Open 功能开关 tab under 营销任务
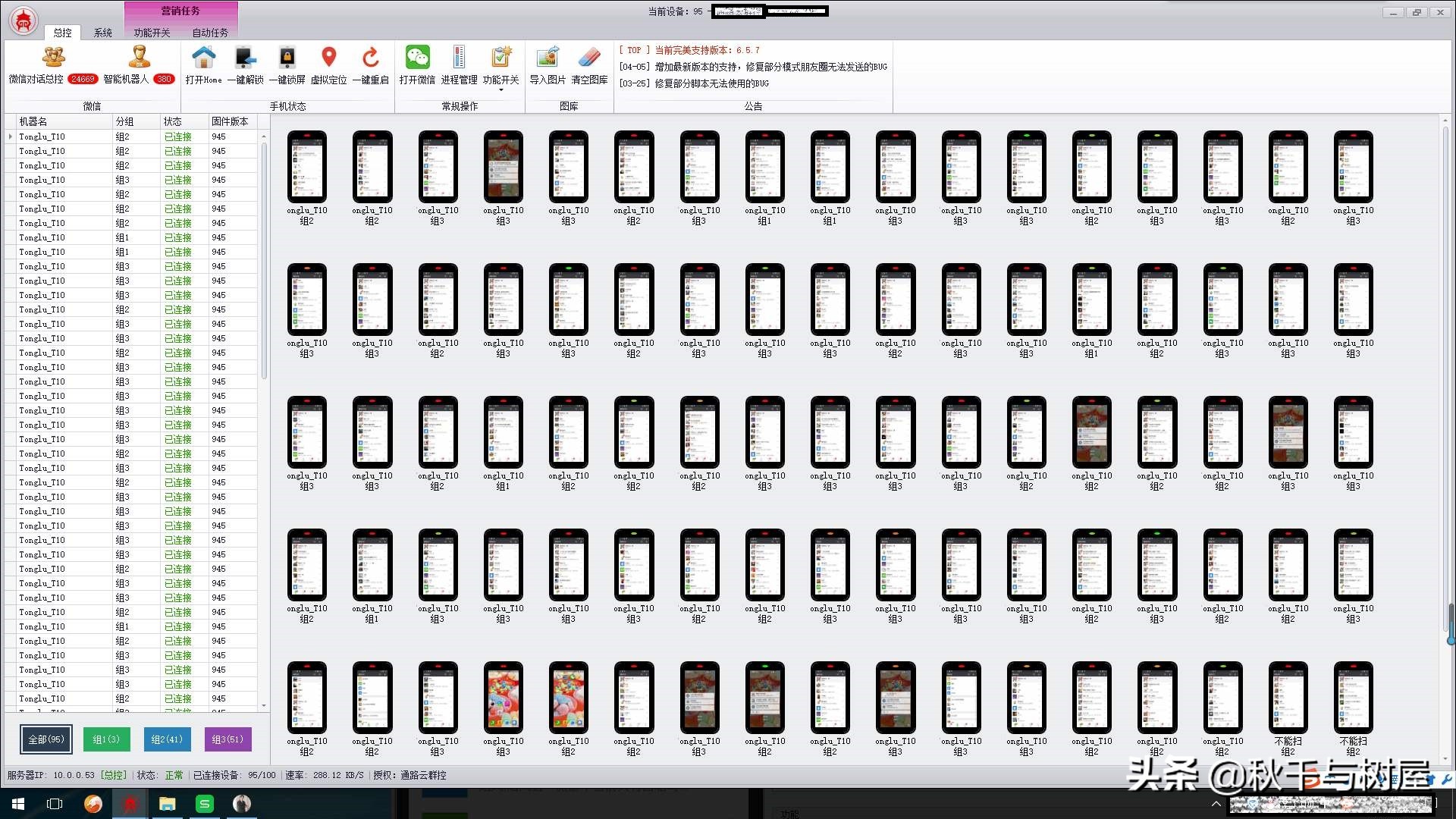 tap(152, 33)
